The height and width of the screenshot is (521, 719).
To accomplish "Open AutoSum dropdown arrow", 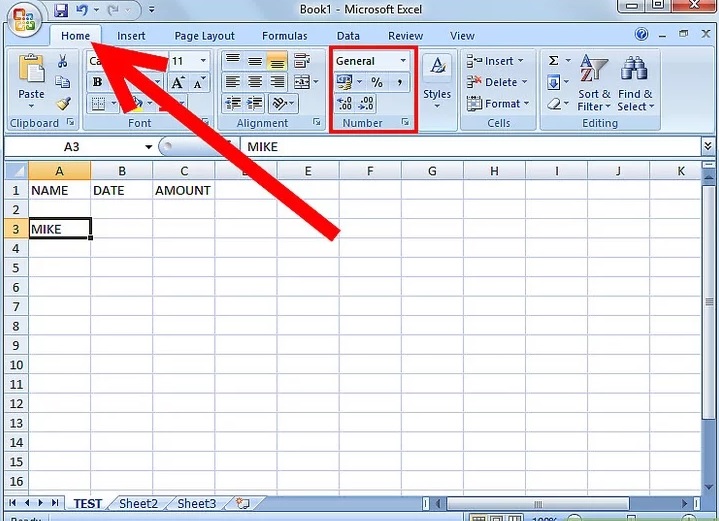I will (x=568, y=60).
